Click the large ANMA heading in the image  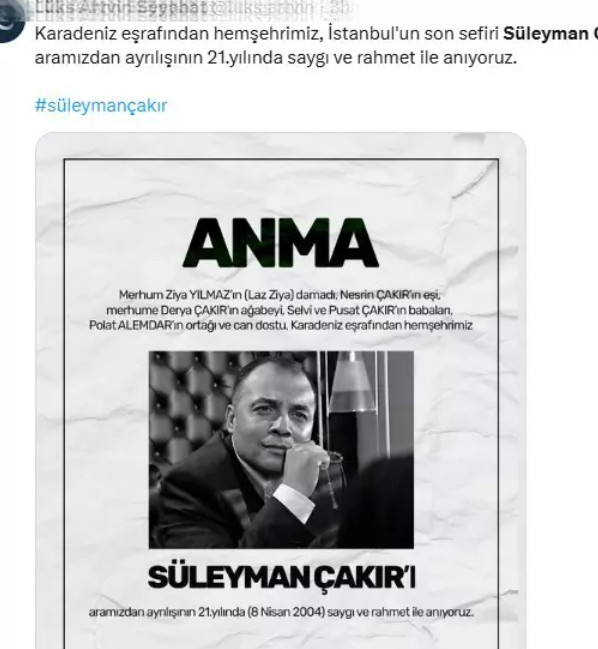pos(281,243)
